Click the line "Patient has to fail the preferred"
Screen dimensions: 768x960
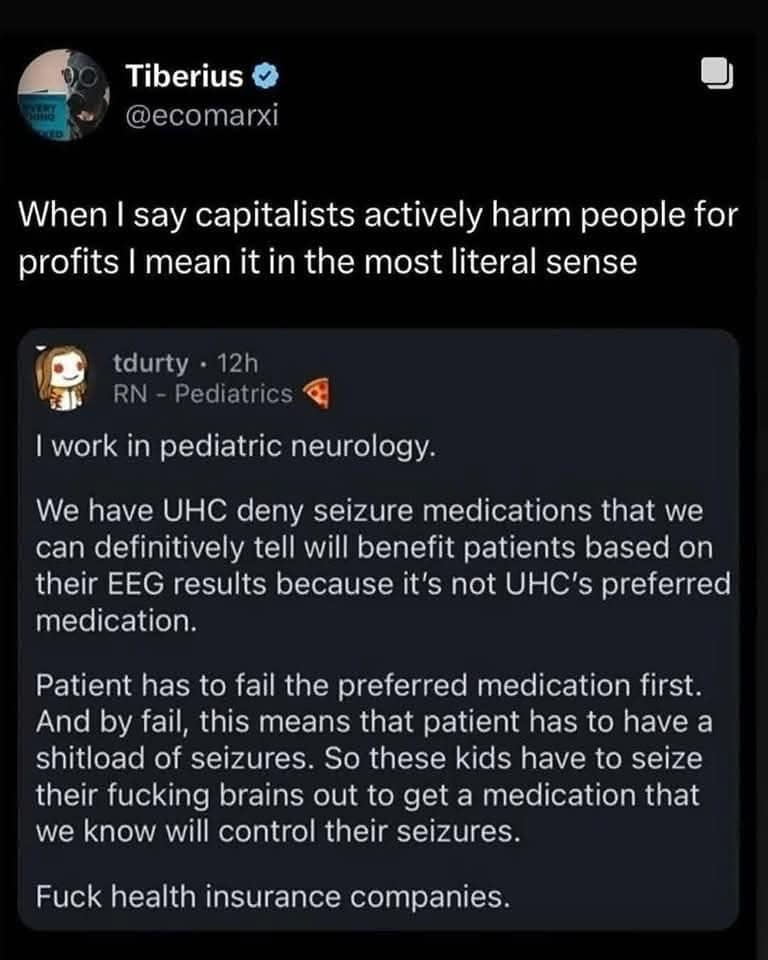coord(369,684)
